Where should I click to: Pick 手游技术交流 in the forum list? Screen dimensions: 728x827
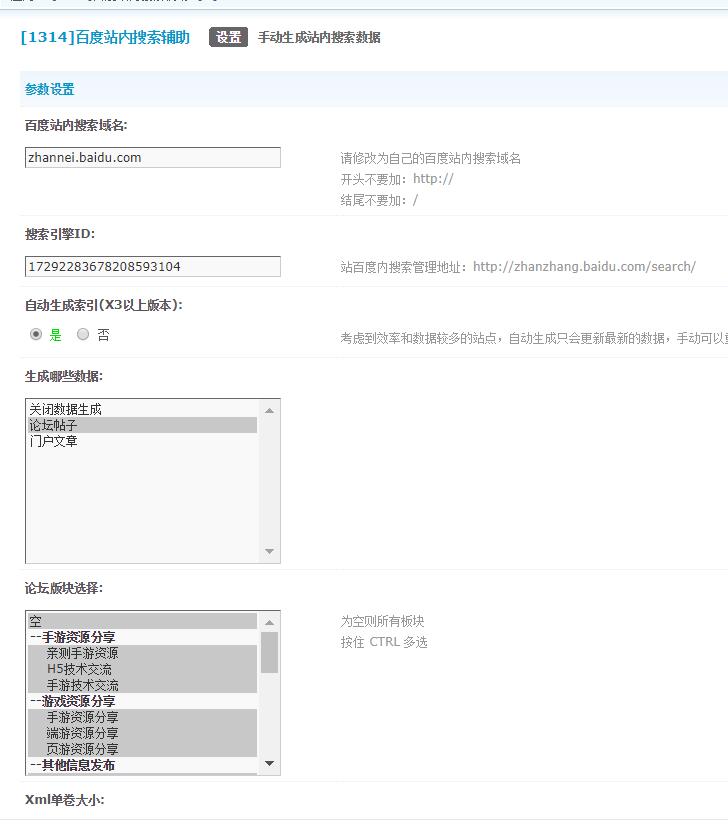(x=82, y=685)
